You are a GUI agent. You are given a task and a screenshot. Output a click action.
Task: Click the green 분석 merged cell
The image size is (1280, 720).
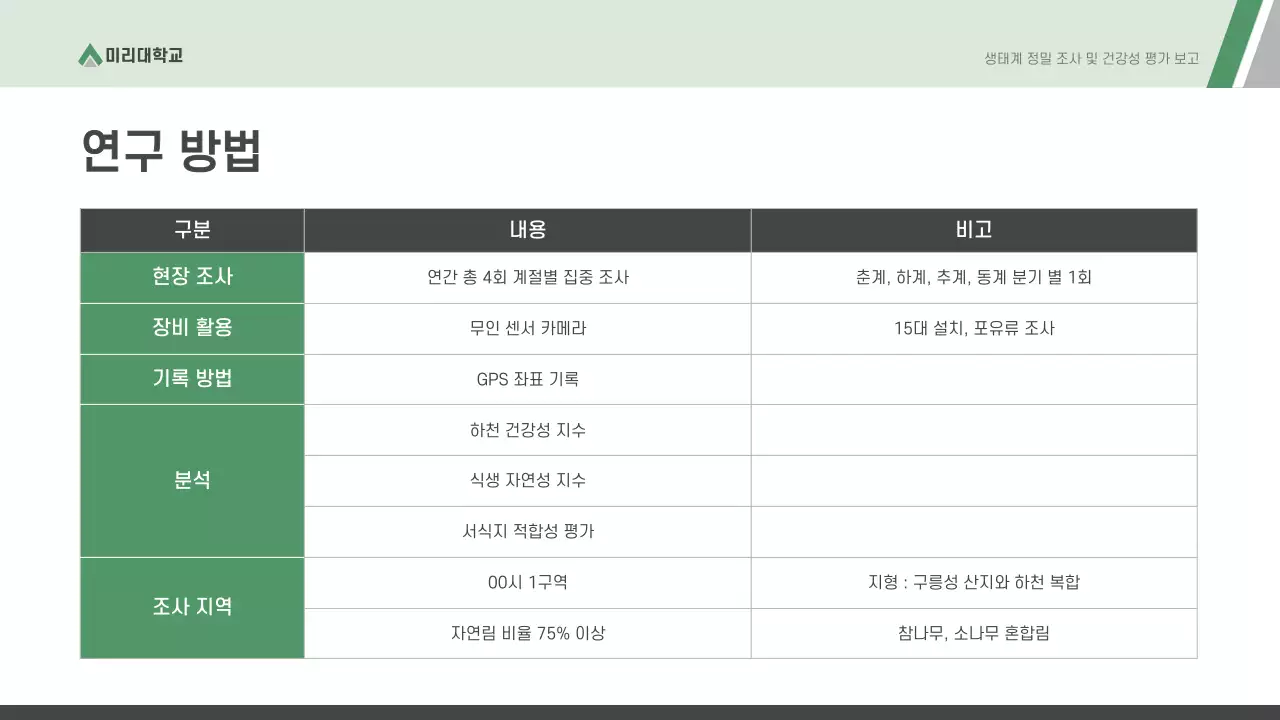click(x=192, y=480)
